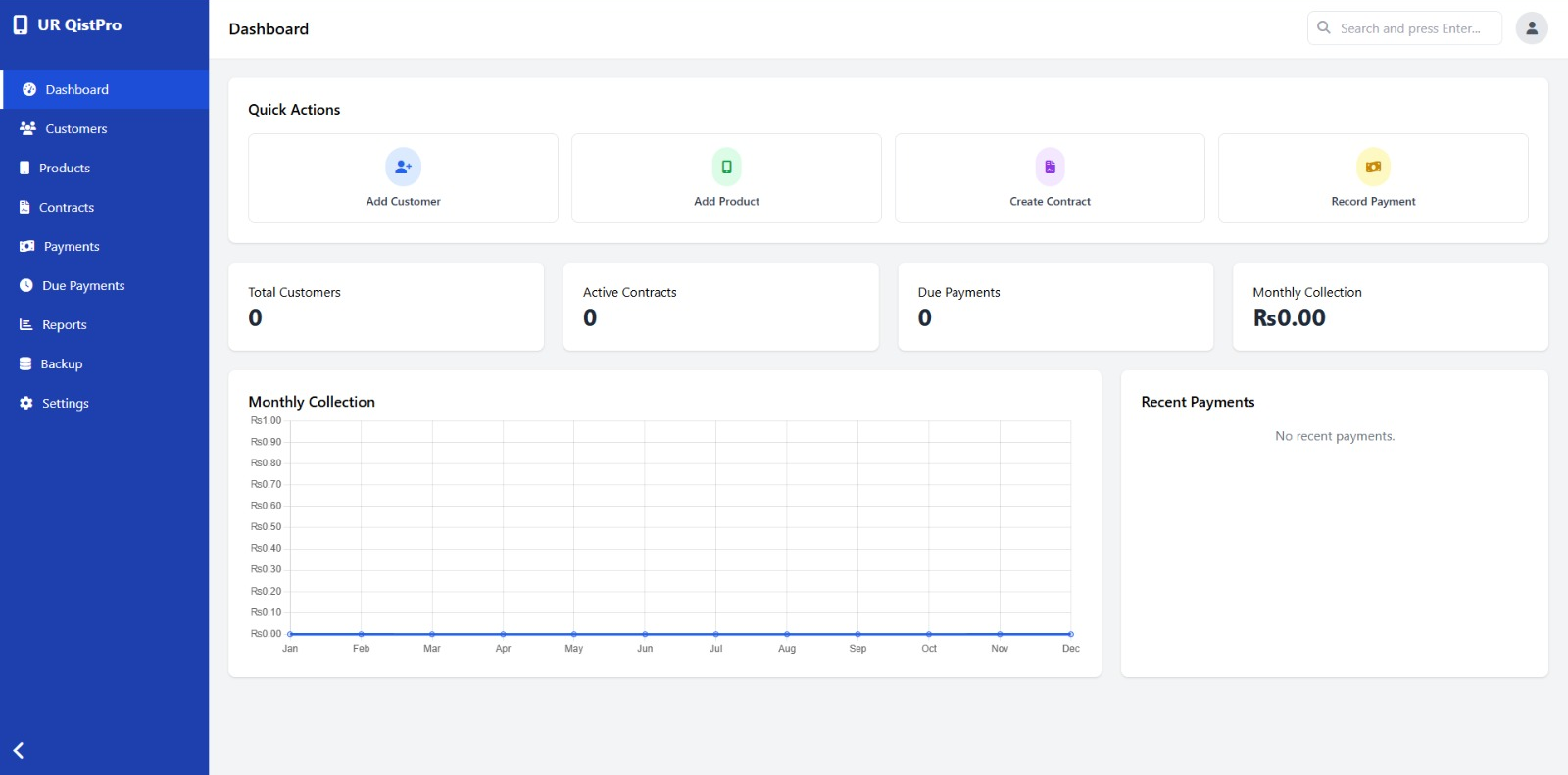Screen dimensions: 1568x775
Task: Click the Settings gear icon in sidebar
Action: (x=26, y=403)
